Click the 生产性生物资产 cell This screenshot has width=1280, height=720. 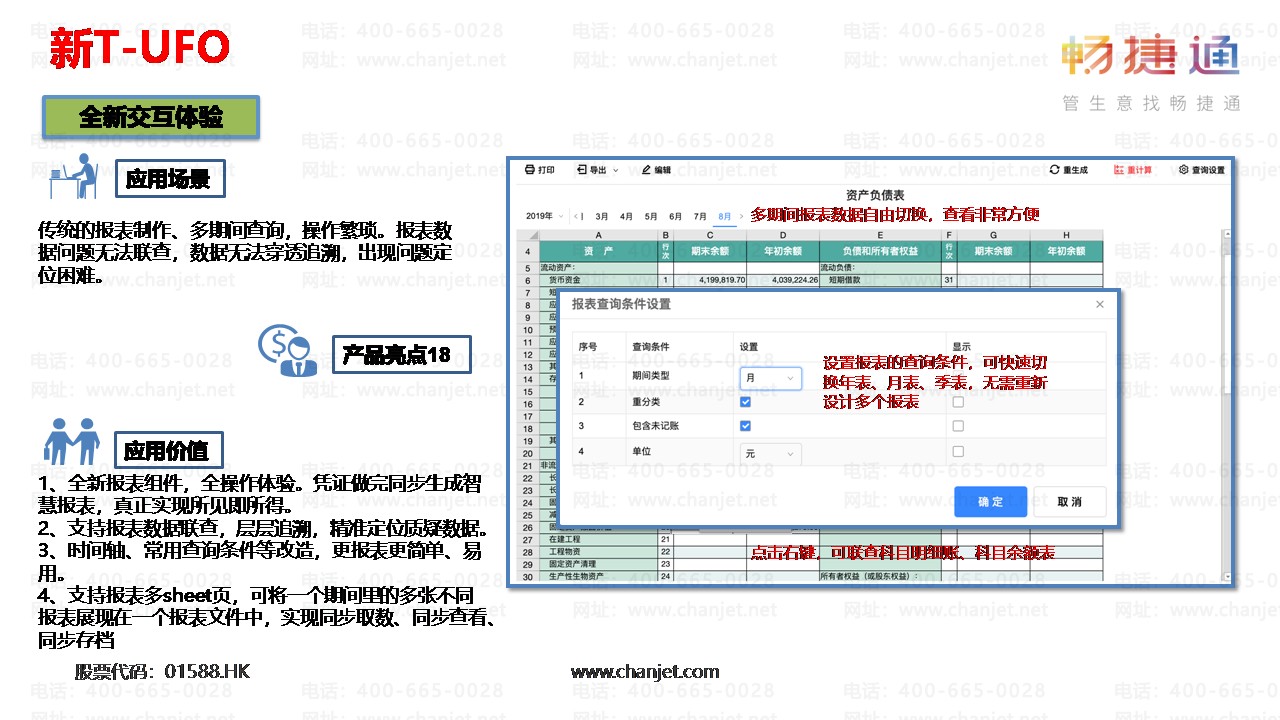coord(598,576)
